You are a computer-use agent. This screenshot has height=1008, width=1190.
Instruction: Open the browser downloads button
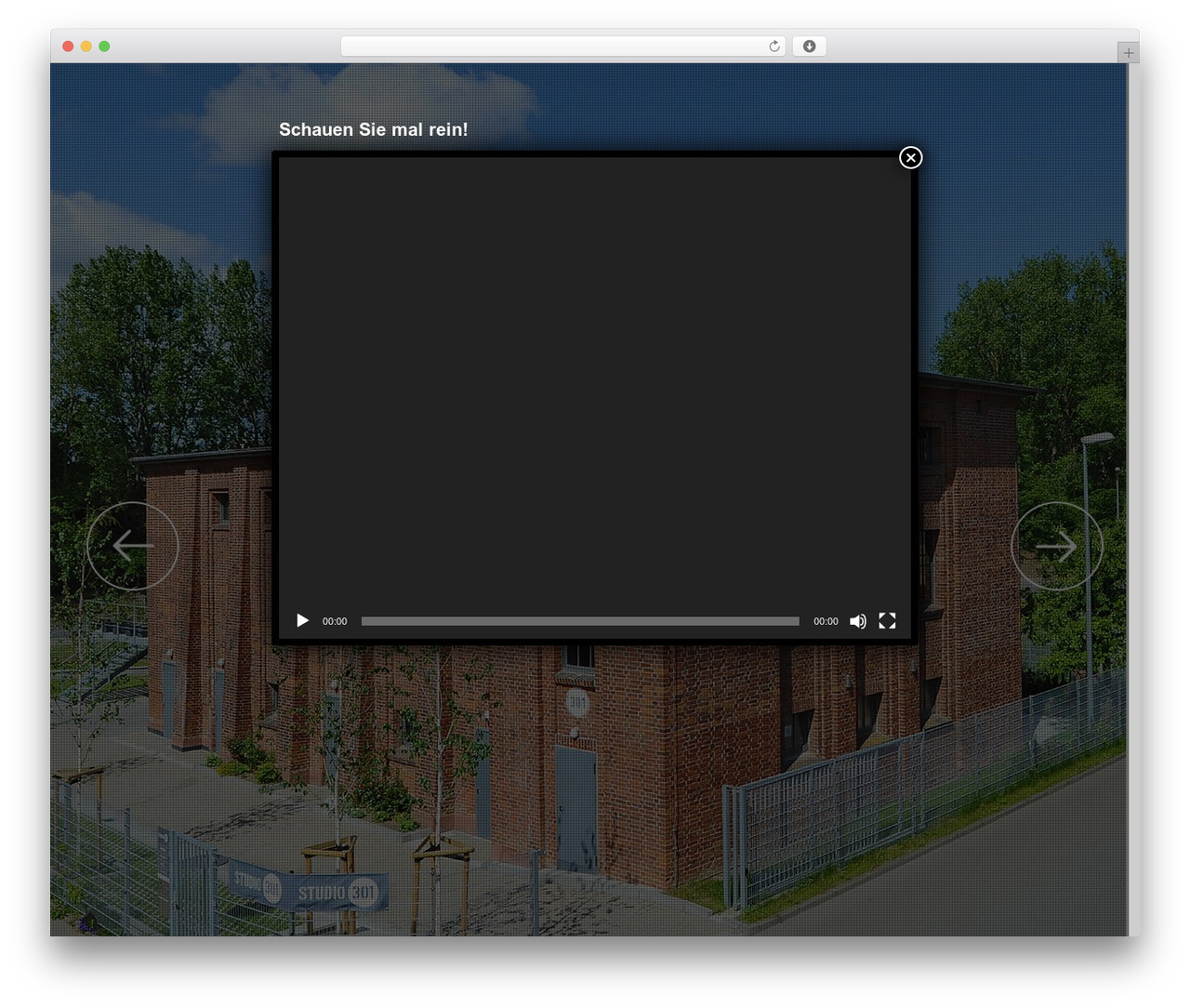pos(809,46)
